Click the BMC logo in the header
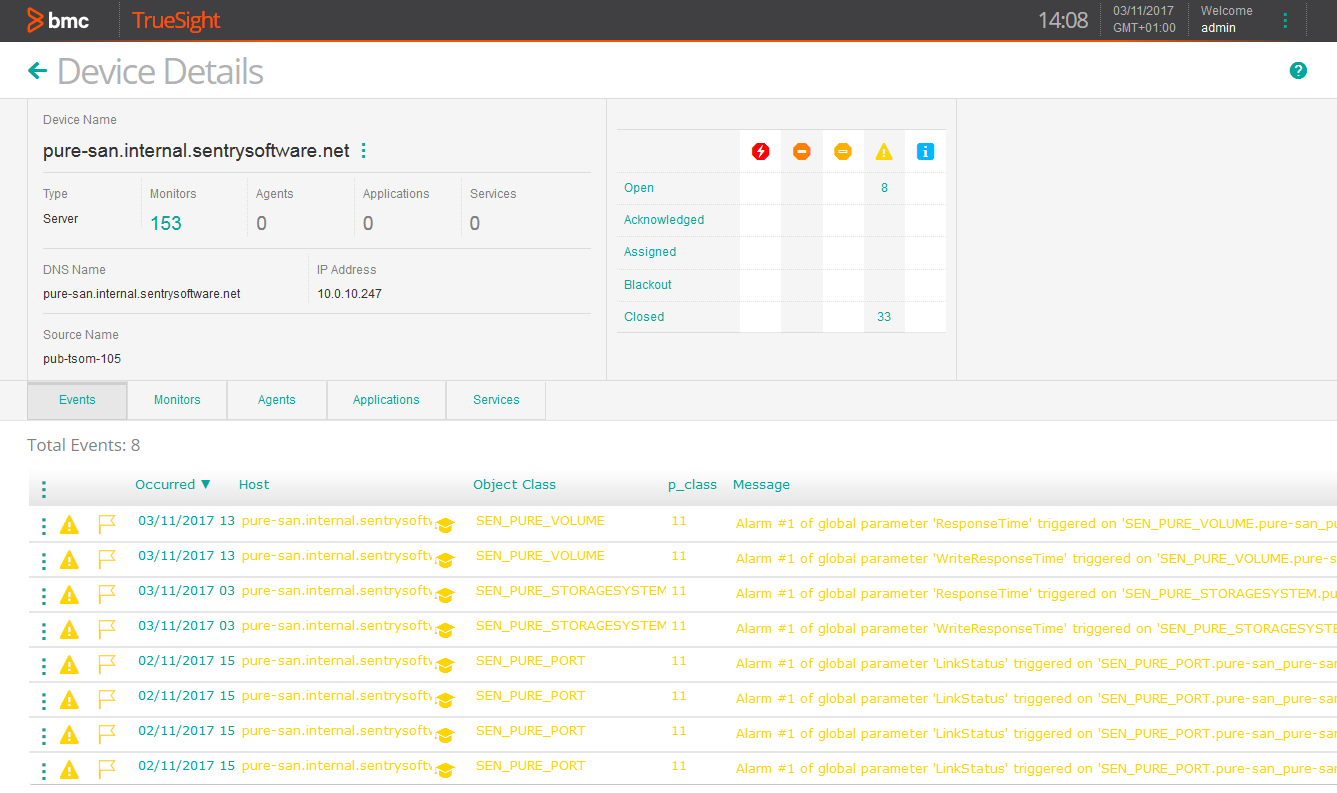1337x793 pixels. (x=58, y=19)
